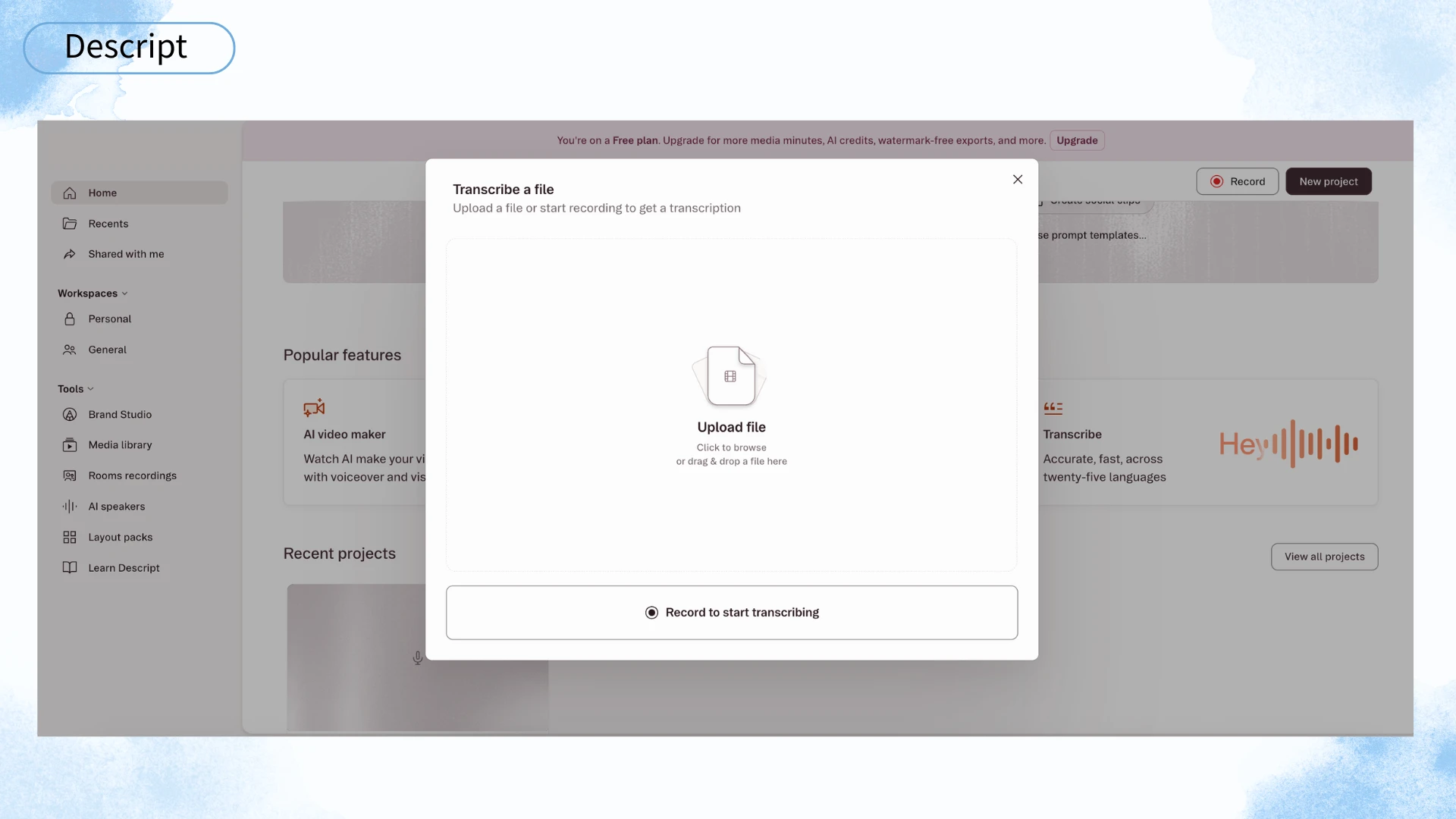Click the 'Recent projects' heading
This screenshot has width=1456, height=819.
pyautogui.click(x=340, y=554)
